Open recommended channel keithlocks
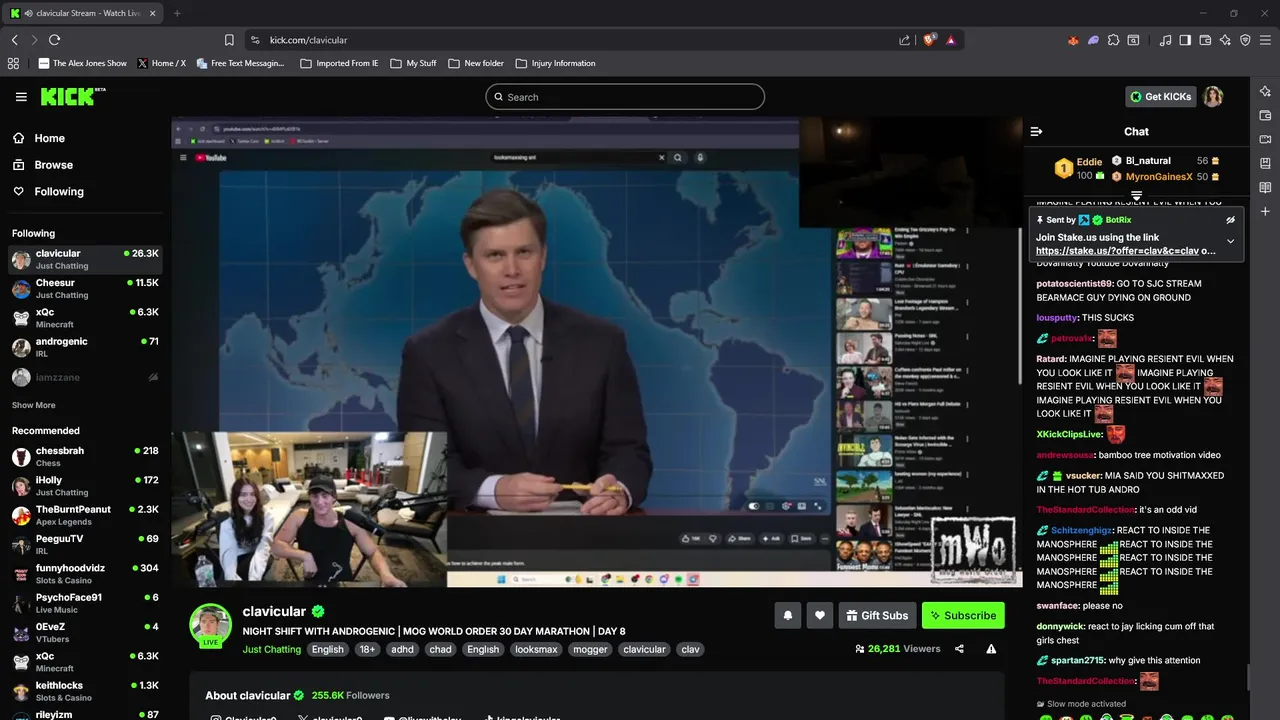The image size is (1280, 720). tap(85, 691)
